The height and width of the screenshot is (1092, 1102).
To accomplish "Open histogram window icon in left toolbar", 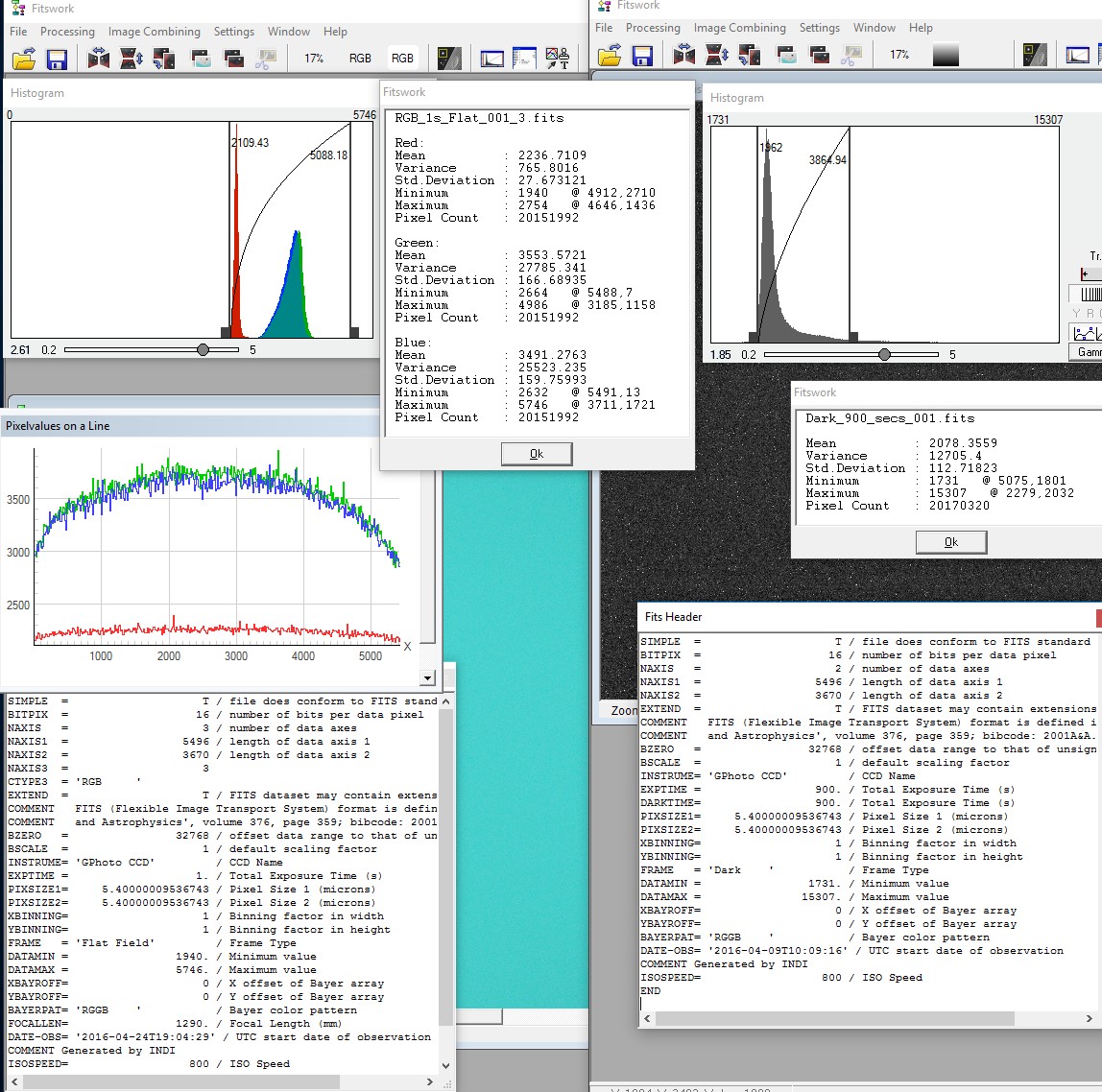I will click(x=491, y=59).
